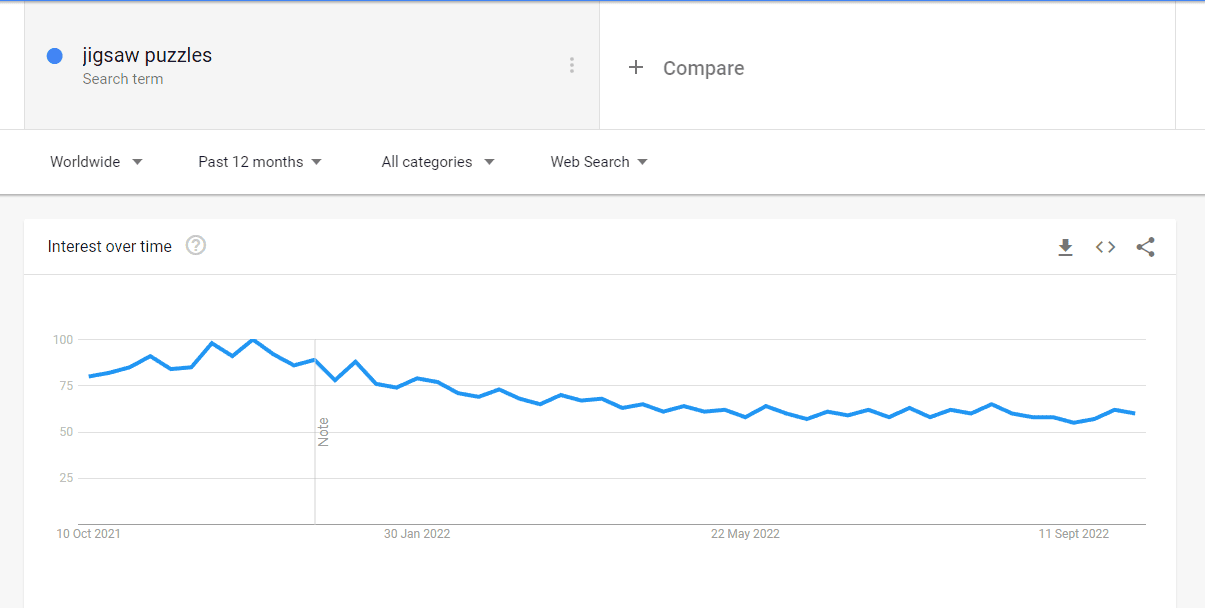Screen dimensions: 1205x608
Task: Download the Interest over time CSV
Action: pos(1066,247)
